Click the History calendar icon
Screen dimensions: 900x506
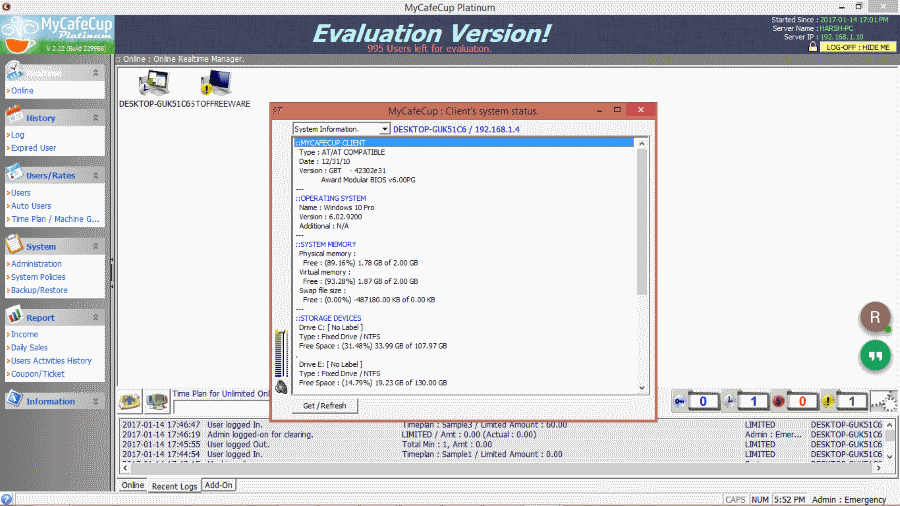pos(14,115)
